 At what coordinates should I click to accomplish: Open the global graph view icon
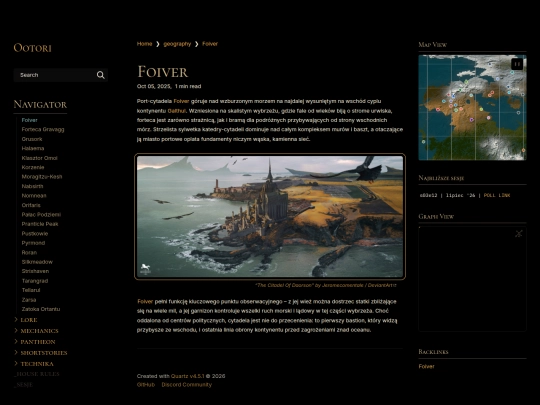(x=518, y=233)
